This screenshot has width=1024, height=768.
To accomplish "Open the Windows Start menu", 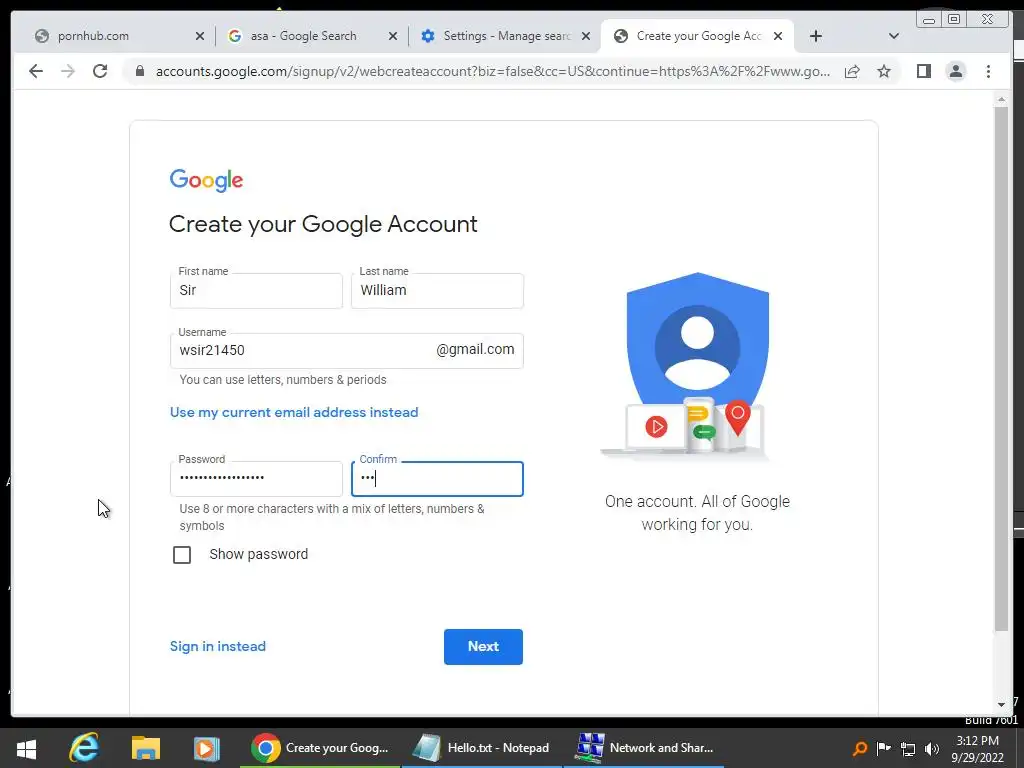I will click(27, 748).
